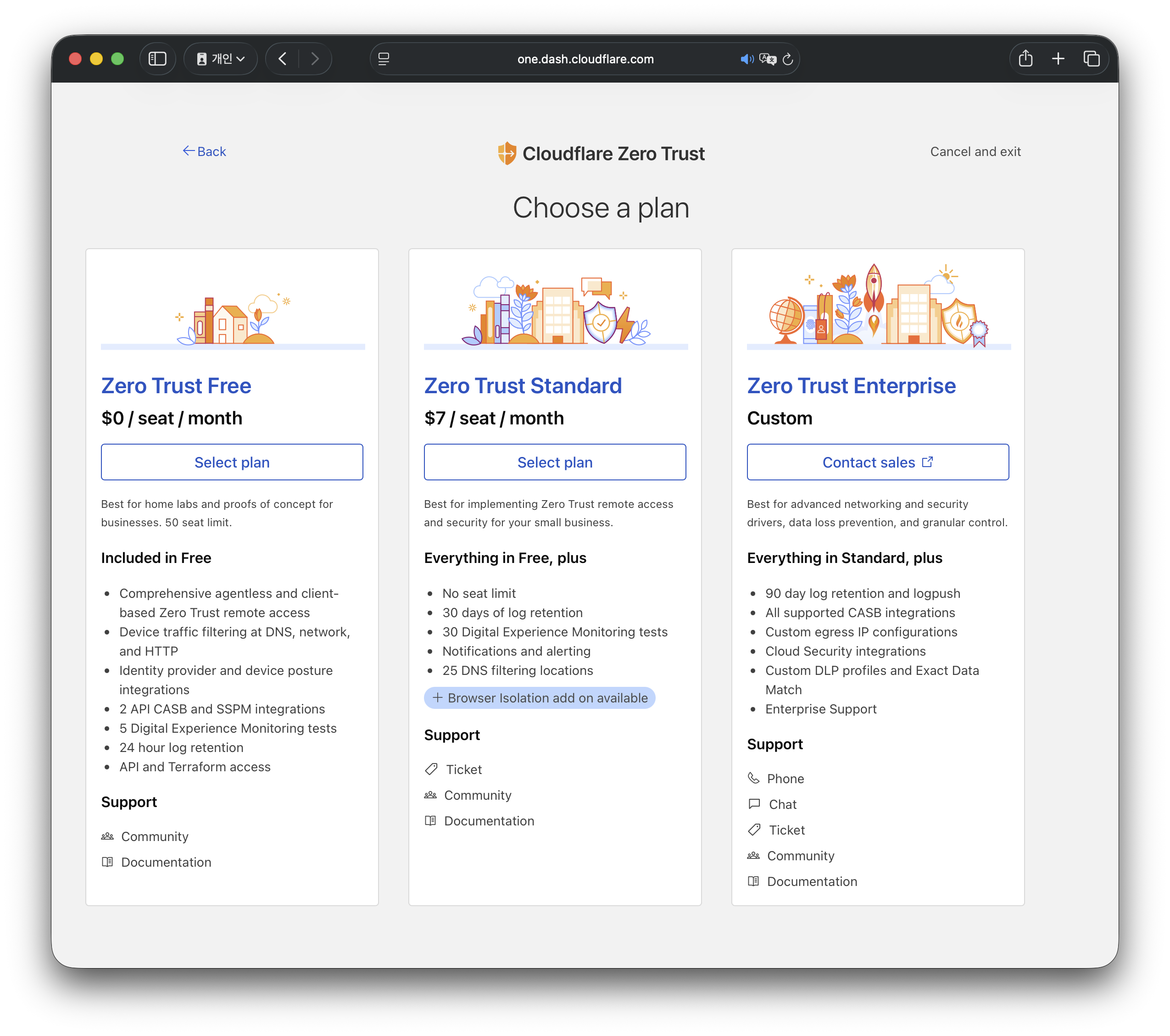Click Cancel and exit
The width and height of the screenshot is (1170, 1036).
coord(975,152)
